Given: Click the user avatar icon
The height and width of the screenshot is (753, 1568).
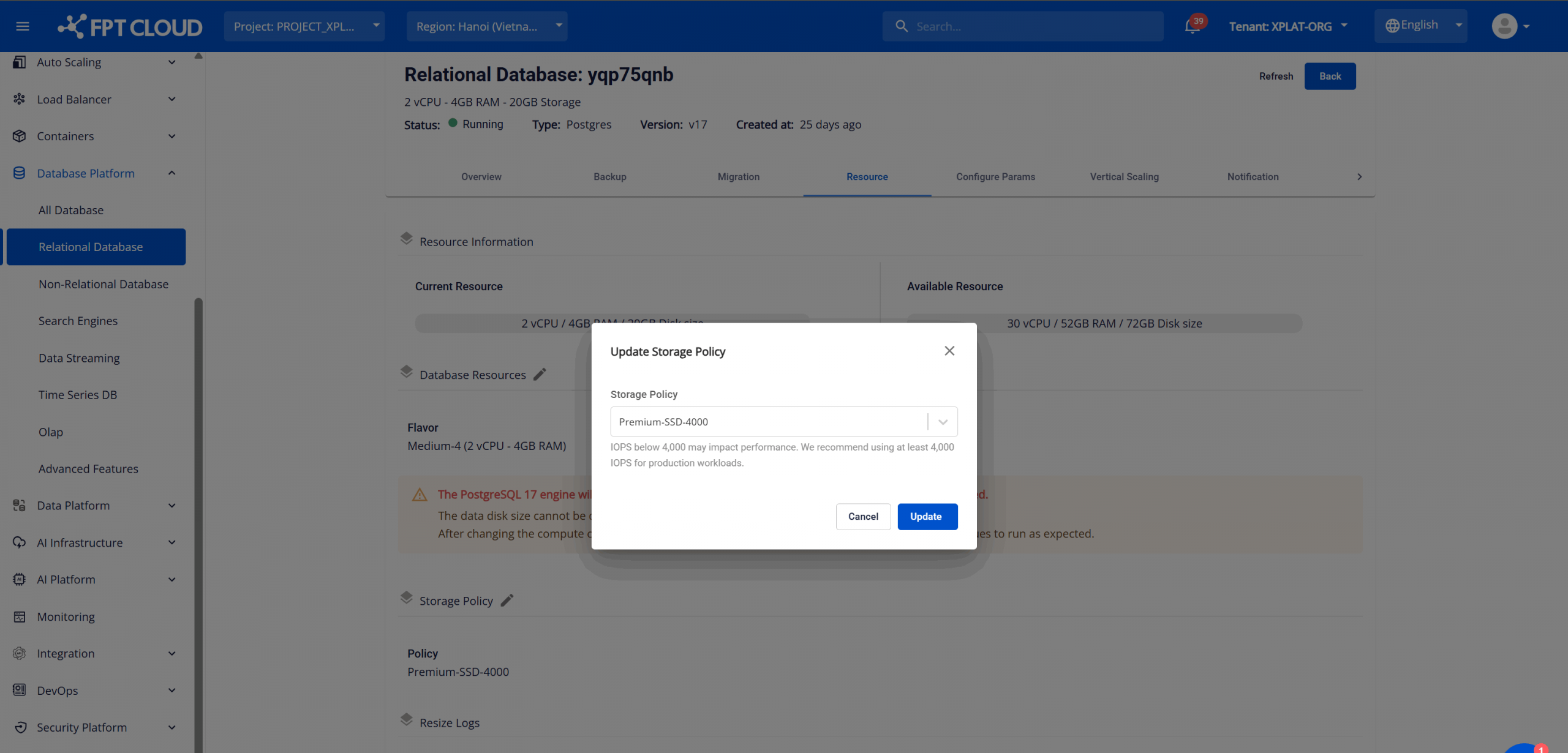Looking at the screenshot, I should (1504, 26).
